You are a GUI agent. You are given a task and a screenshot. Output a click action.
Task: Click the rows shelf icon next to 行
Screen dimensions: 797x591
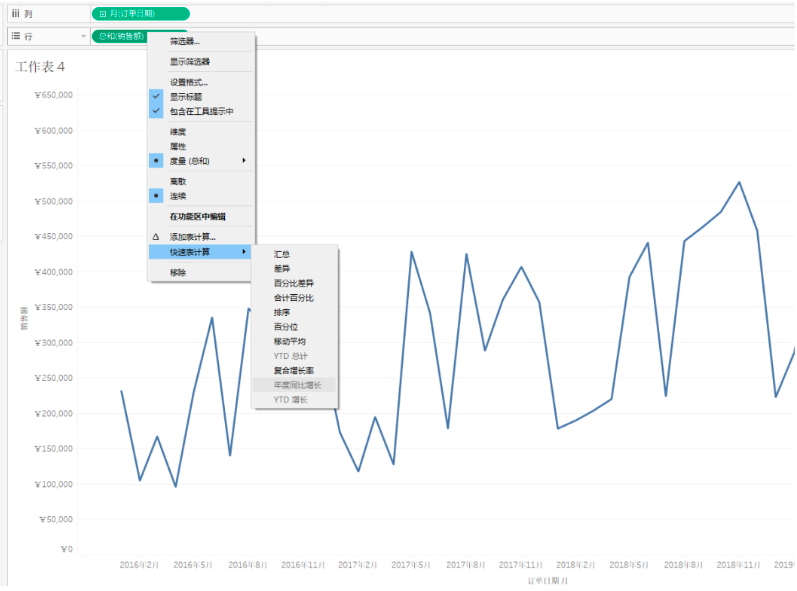point(15,36)
